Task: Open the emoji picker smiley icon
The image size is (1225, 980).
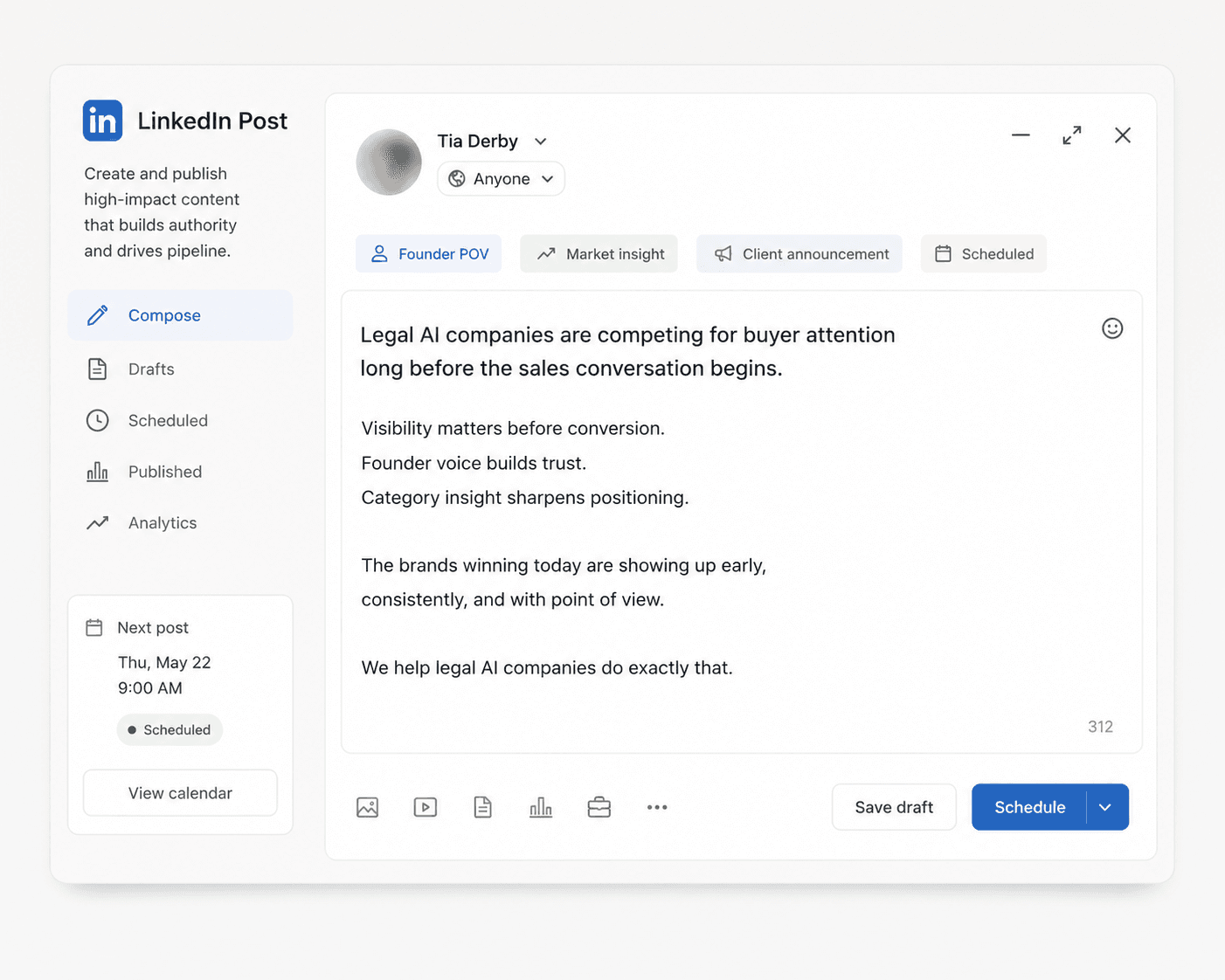Action: click(x=1112, y=328)
